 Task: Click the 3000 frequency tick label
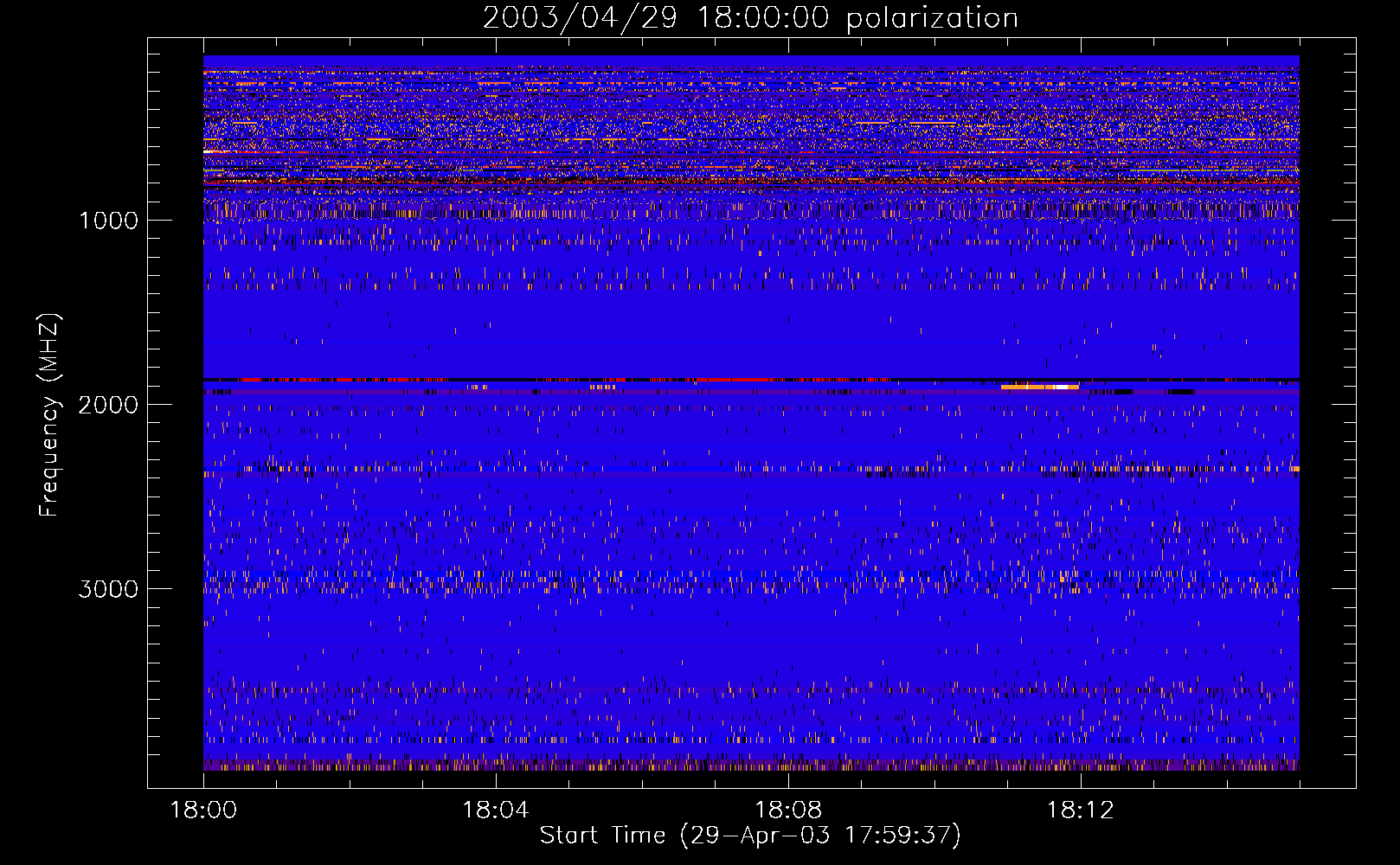click(x=108, y=589)
